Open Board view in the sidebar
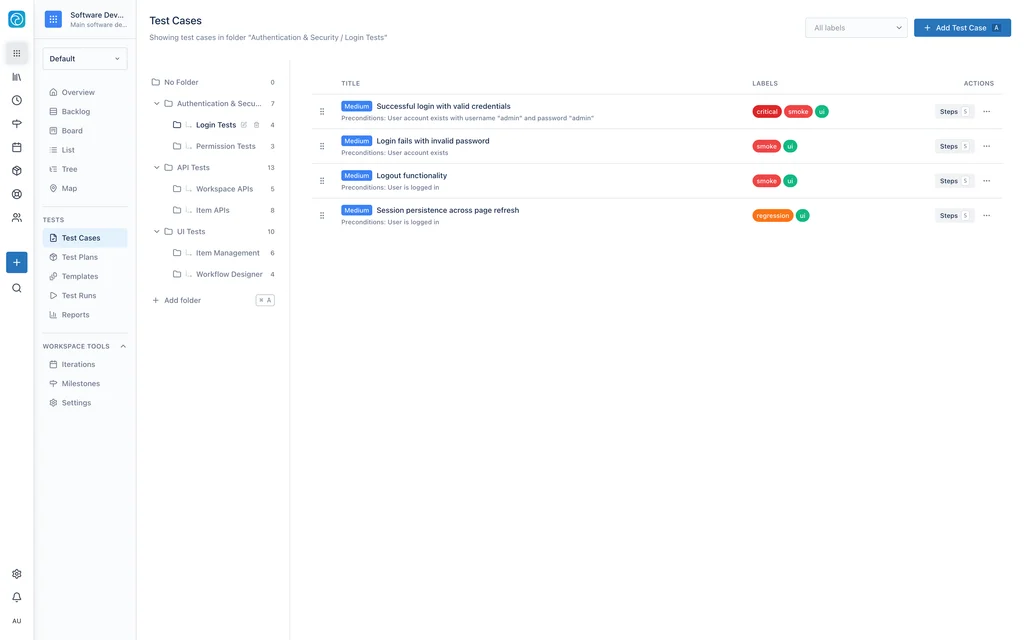The image size is (1024, 640). click(85, 131)
